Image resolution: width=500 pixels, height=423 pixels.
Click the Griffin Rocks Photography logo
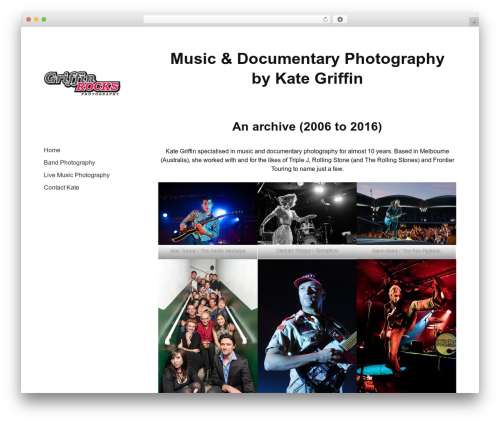click(82, 83)
